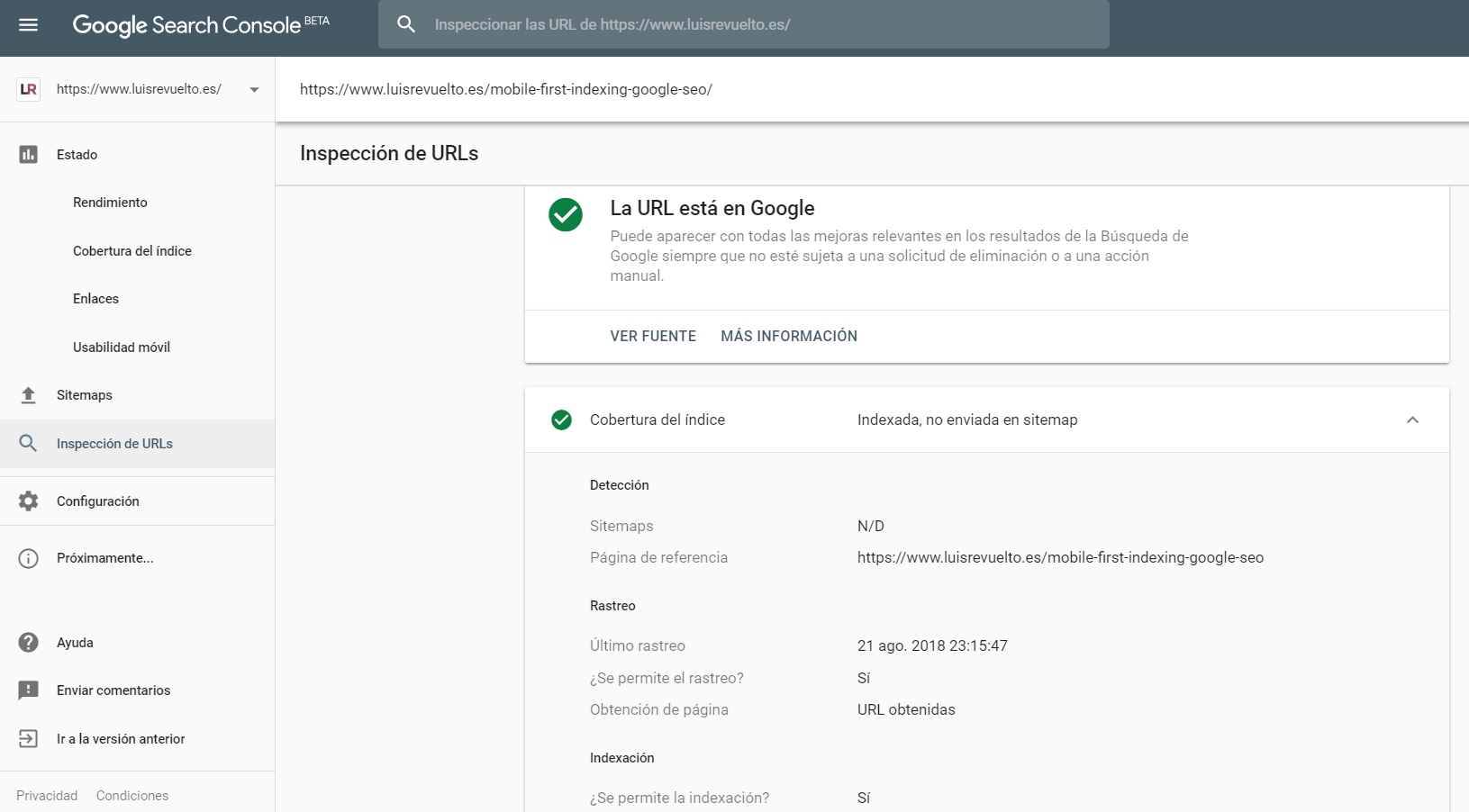This screenshot has width=1469, height=812.
Task: Open Rendimiento in the sidebar
Action: 110,203
